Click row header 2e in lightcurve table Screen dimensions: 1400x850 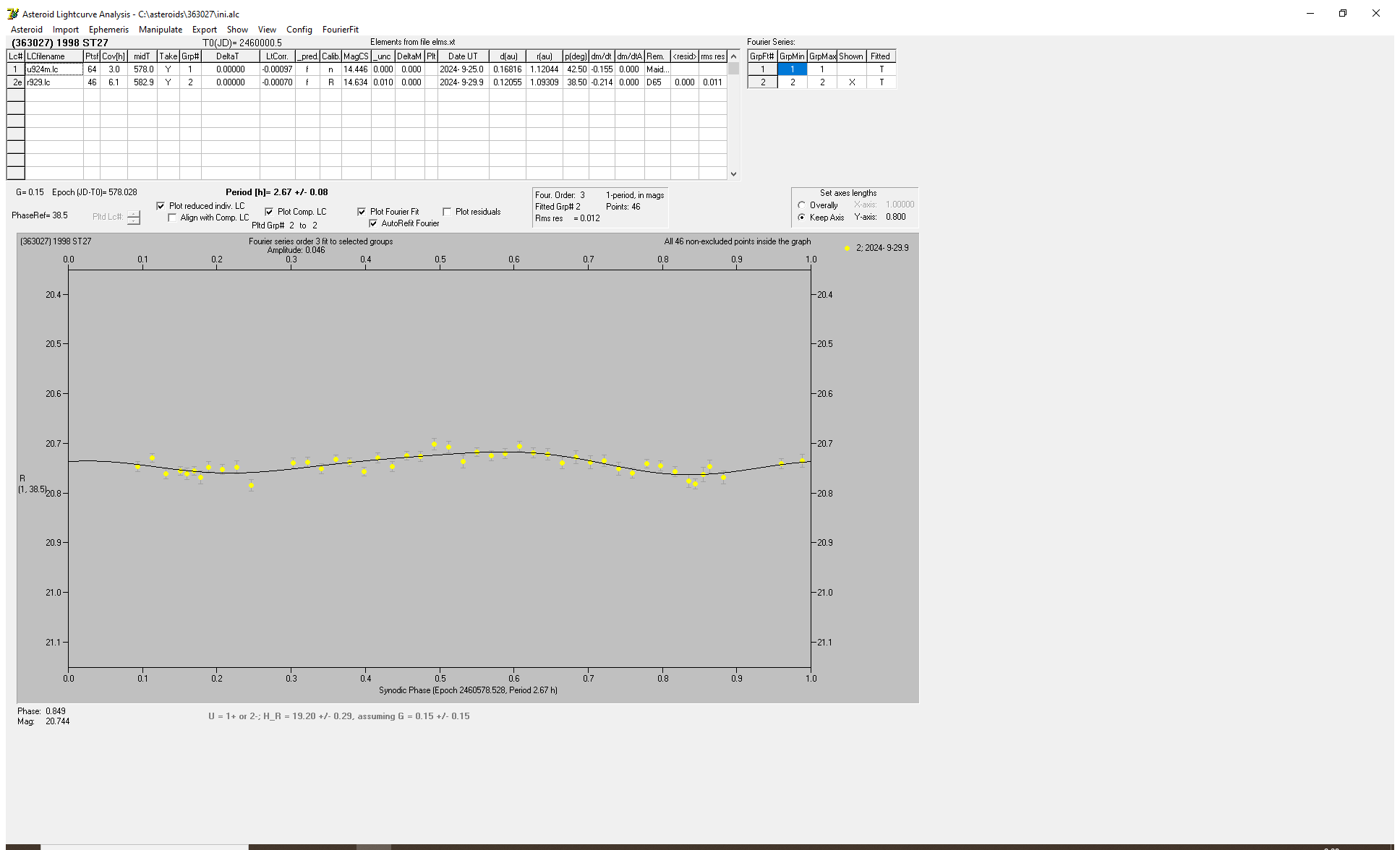coord(15,82)
